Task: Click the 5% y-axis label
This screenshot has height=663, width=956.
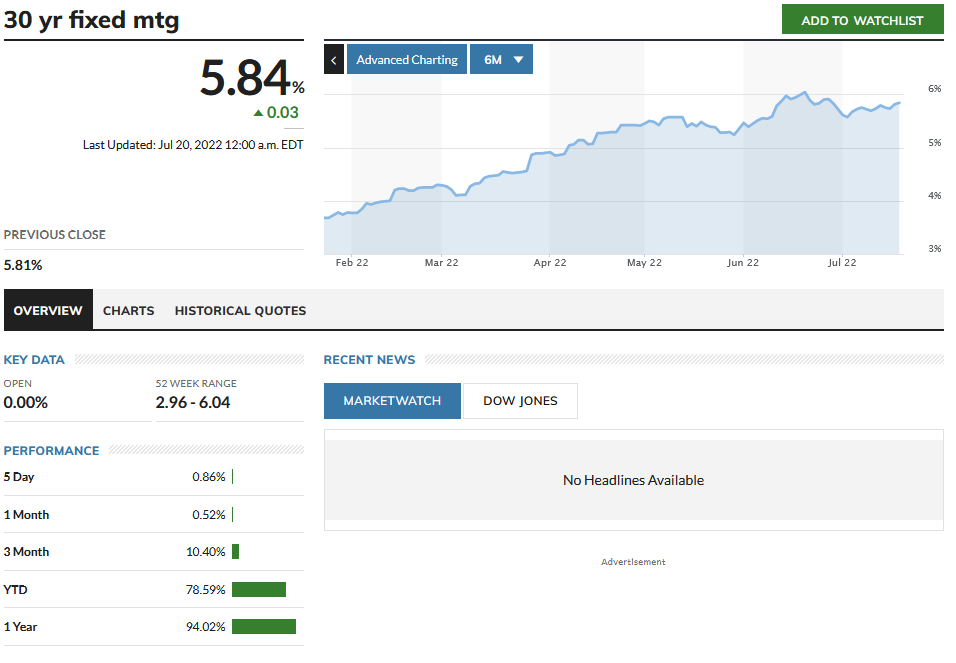Action: (x=935, y=142)
